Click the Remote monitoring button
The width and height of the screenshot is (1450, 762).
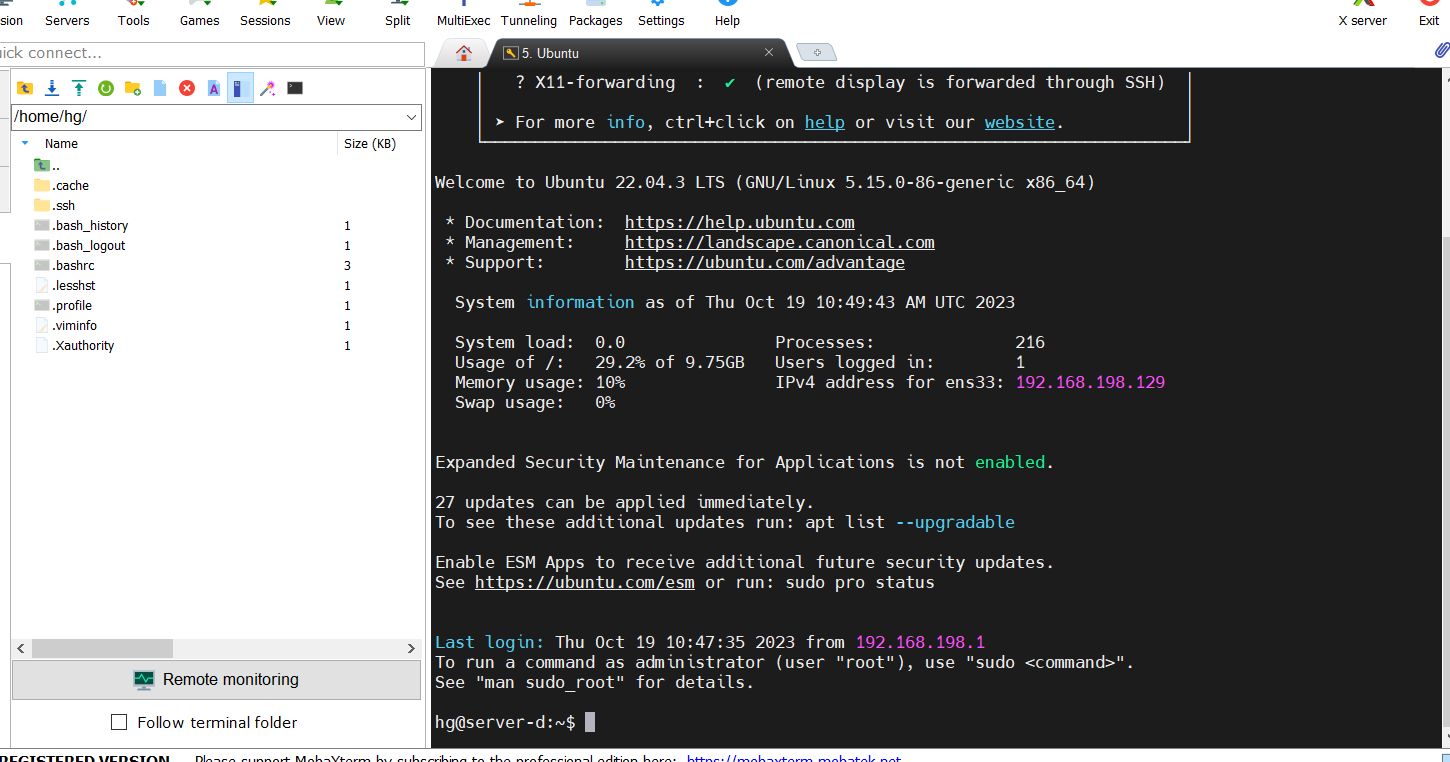(x=216, y=680)
